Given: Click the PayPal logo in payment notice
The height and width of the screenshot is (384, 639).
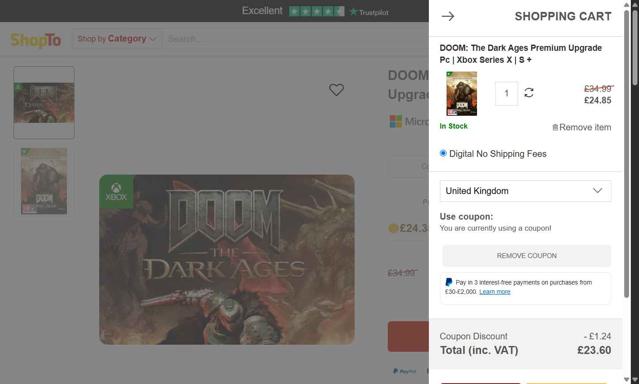Looking at the screenshot, I should point(449,282).
